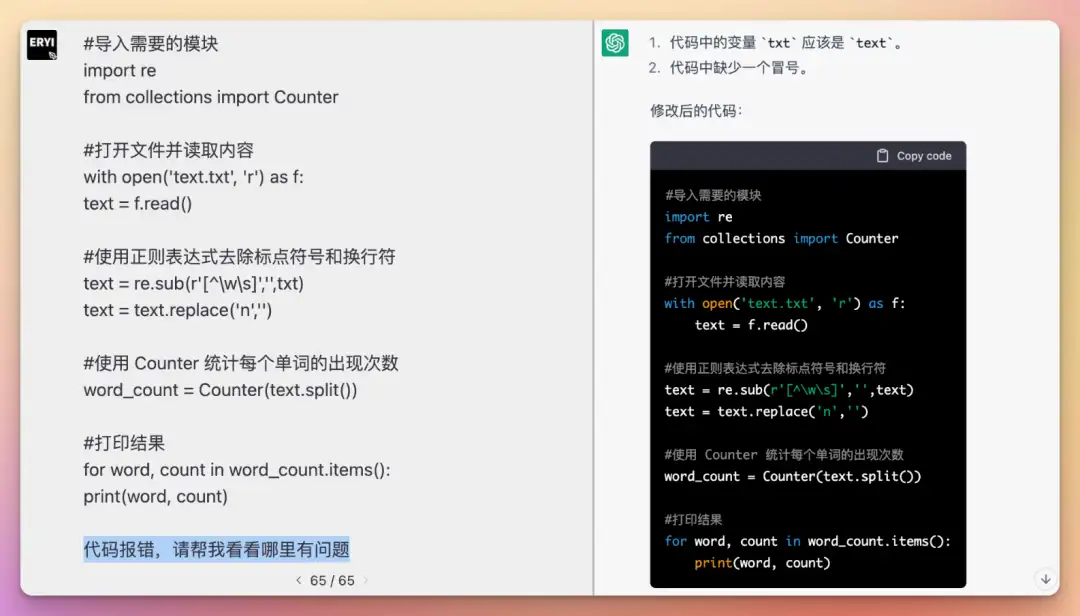The height and width of the screenshot is (616, 1080).
Task: Click the print(word, count) line in the code block
Action: 762,563
